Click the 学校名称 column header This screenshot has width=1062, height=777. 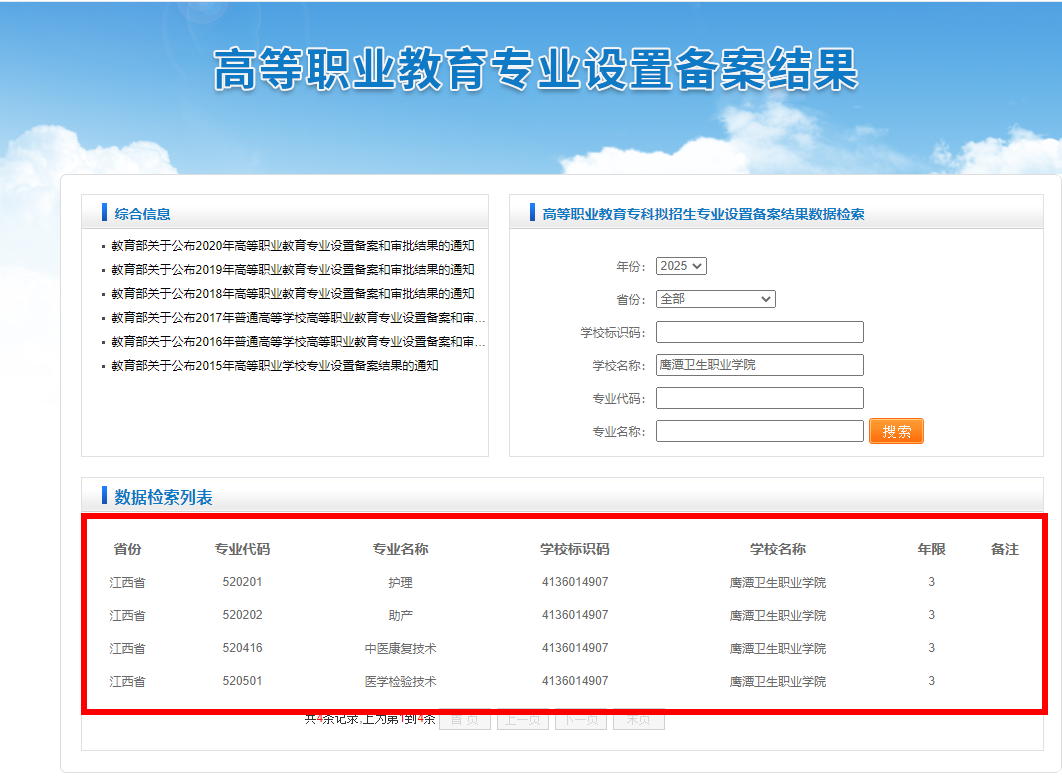pos(778,549)
